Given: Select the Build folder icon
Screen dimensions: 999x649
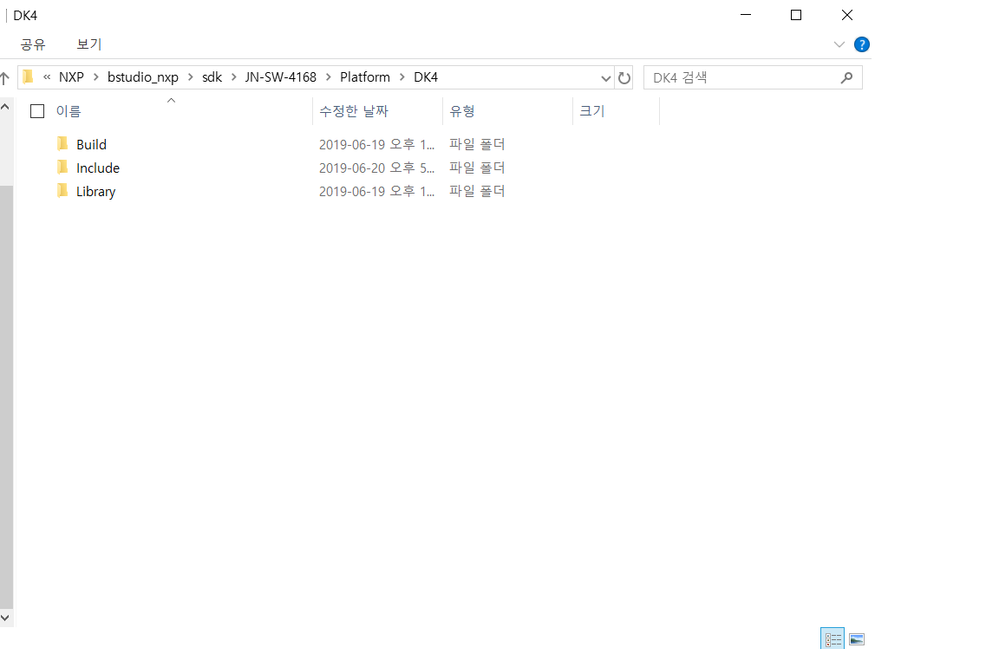Looking at the screenshot, I should coord(62,143).
